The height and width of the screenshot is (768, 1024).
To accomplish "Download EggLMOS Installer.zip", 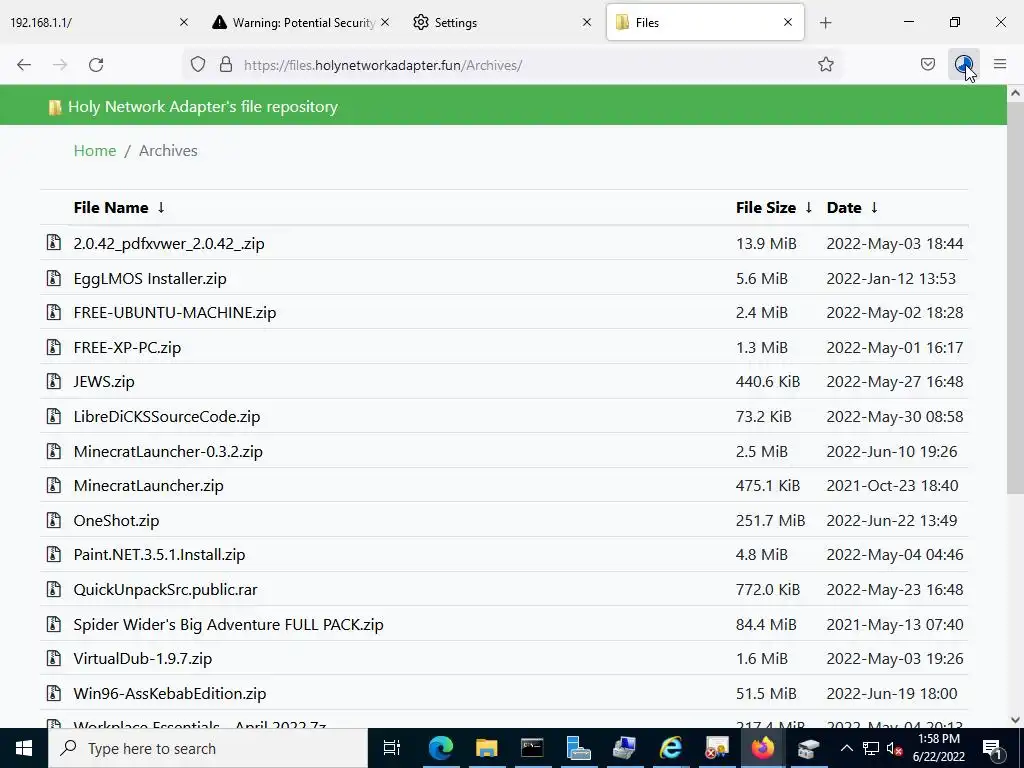I will (150, 278).
